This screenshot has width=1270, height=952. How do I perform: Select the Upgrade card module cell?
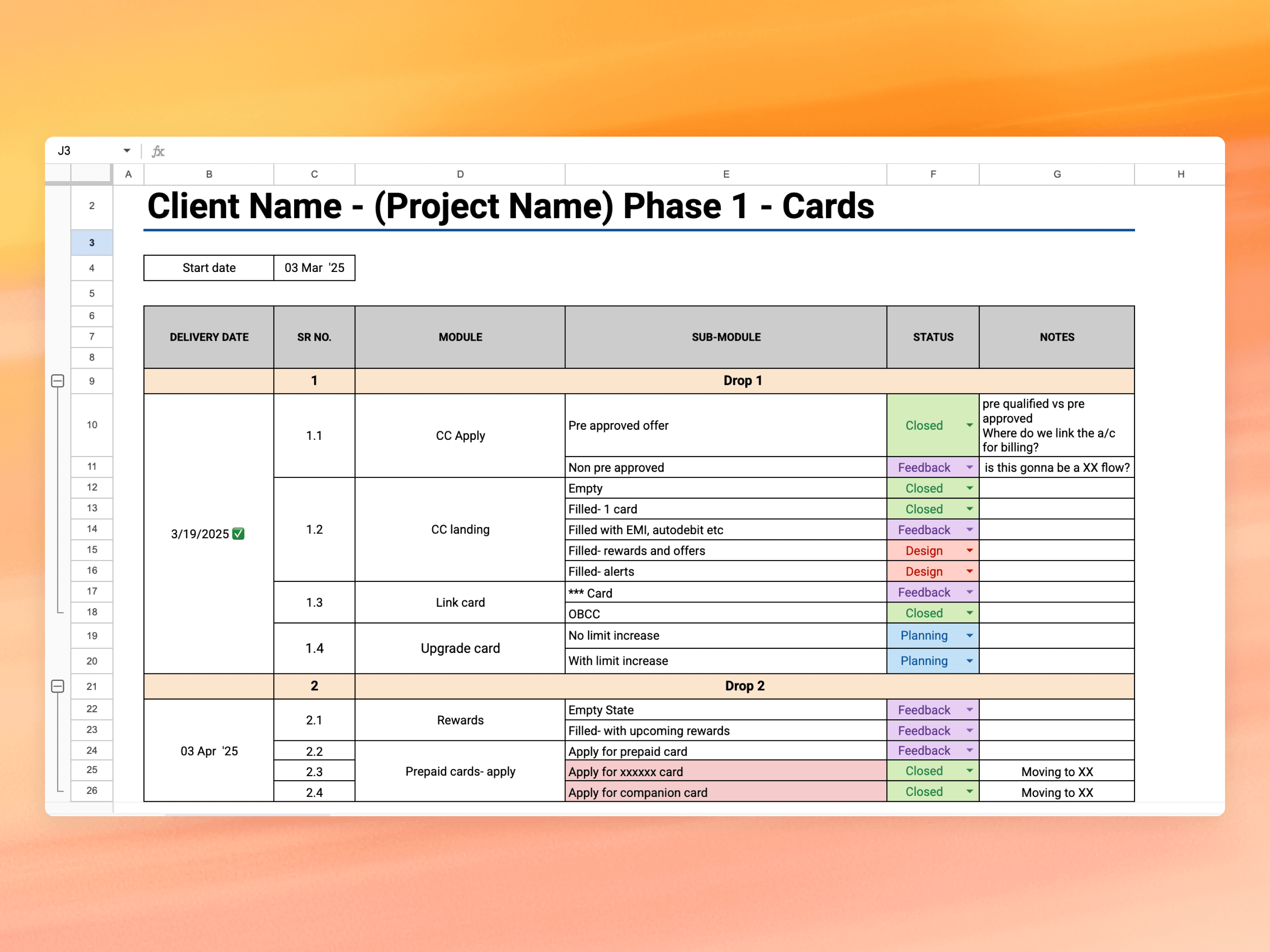[x=460, y=648]
